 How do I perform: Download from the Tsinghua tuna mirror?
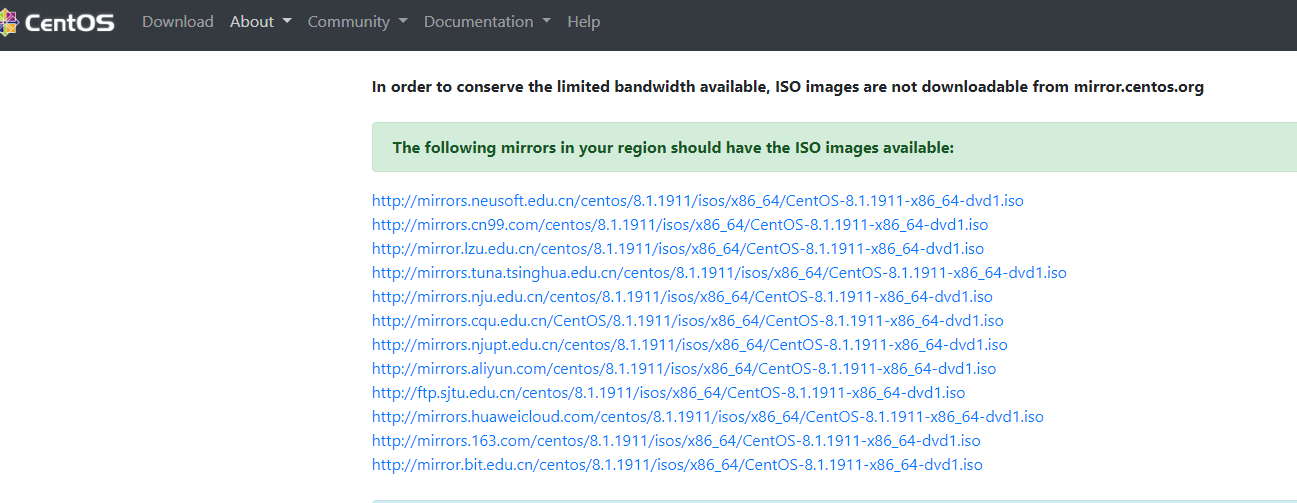tap(719, 273)
